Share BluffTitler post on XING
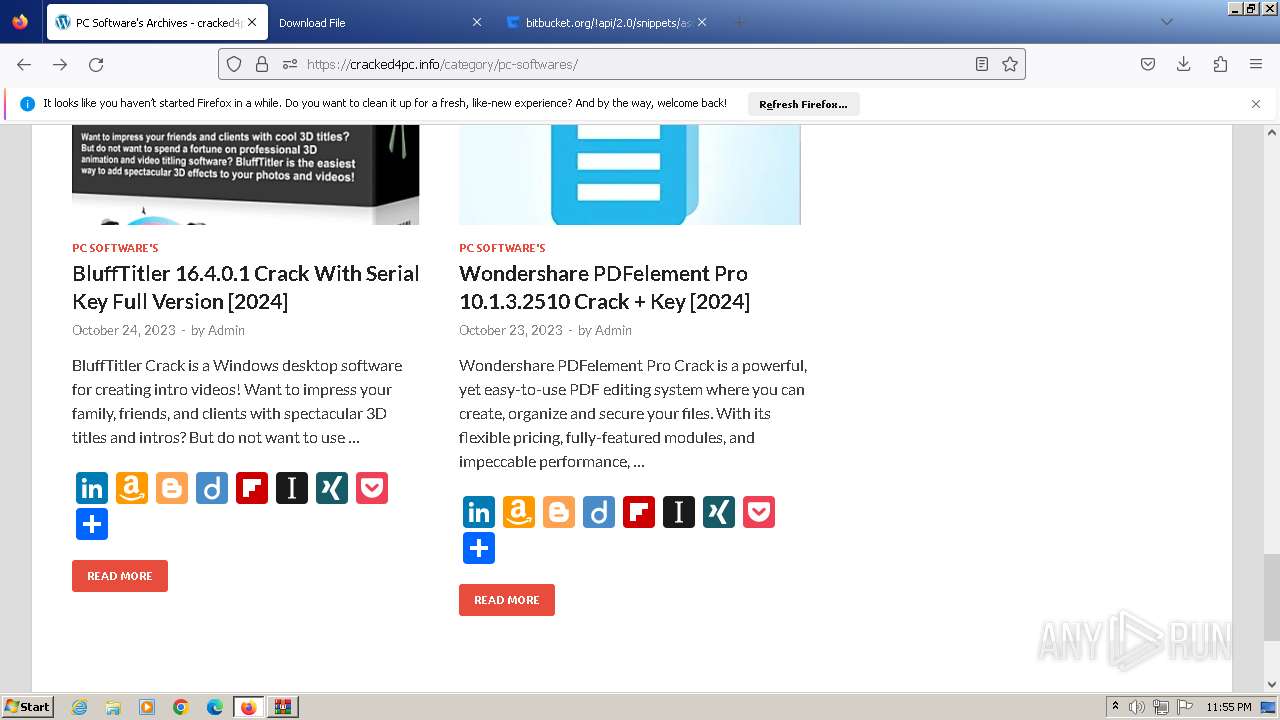 click(332, 488)
